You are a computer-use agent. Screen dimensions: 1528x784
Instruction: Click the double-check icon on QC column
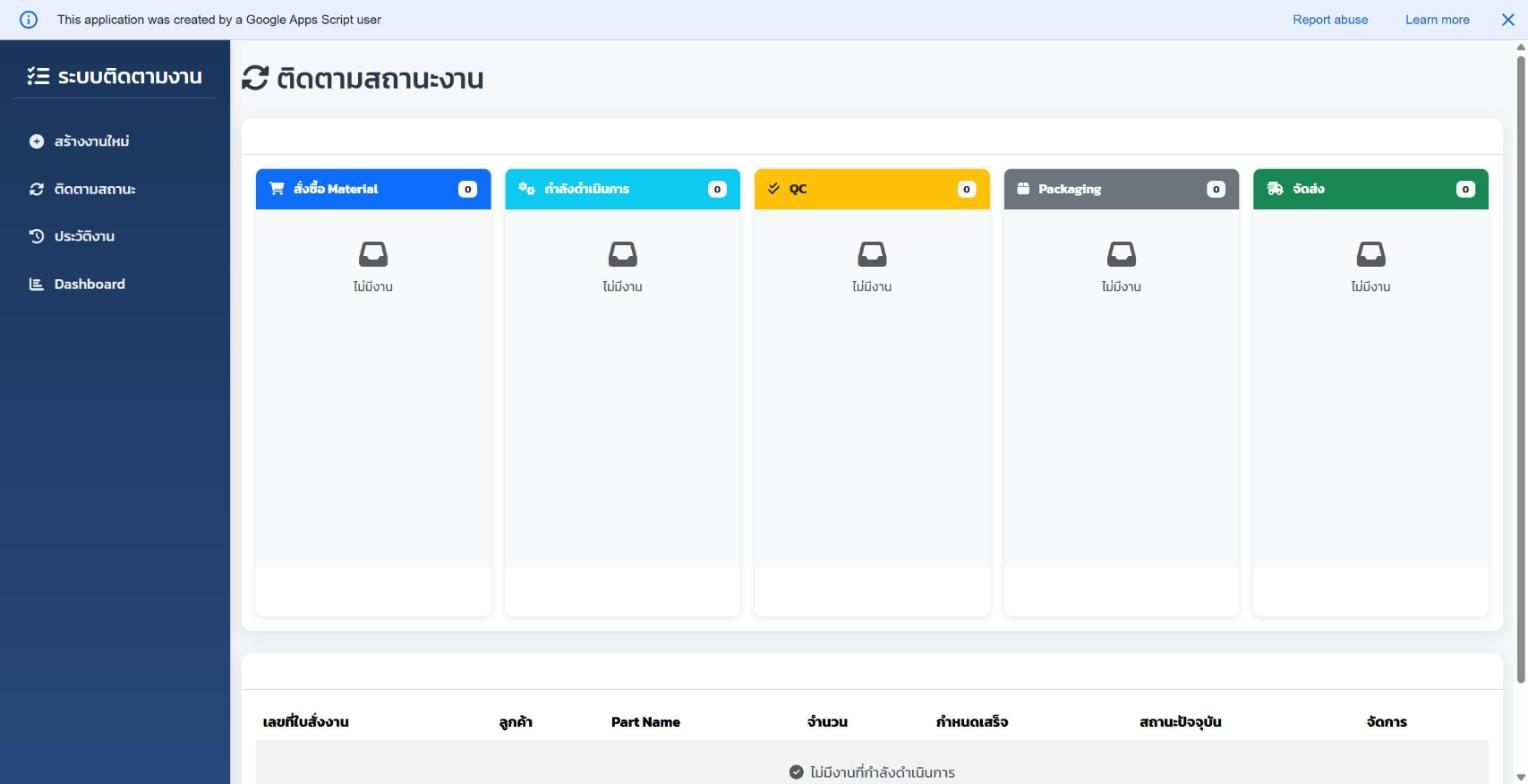click(774, 189)
